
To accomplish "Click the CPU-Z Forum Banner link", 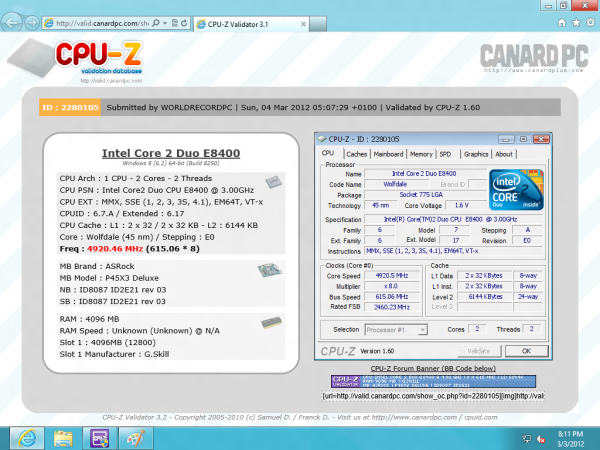I will [433, 368].
